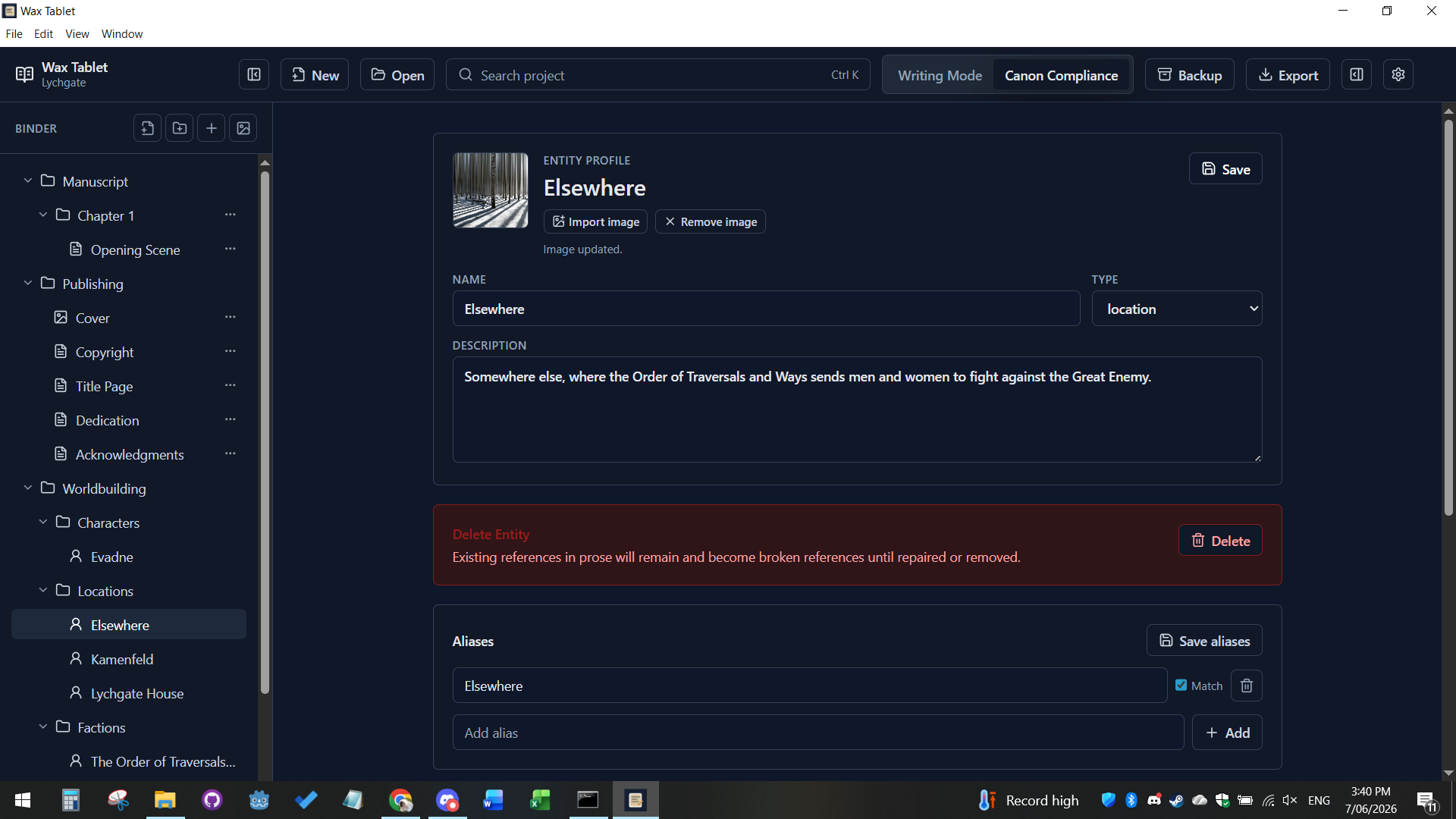The width and height of the screenshot is (1456, 819).
Task: Click the Export button
Action: (1288, 74)
